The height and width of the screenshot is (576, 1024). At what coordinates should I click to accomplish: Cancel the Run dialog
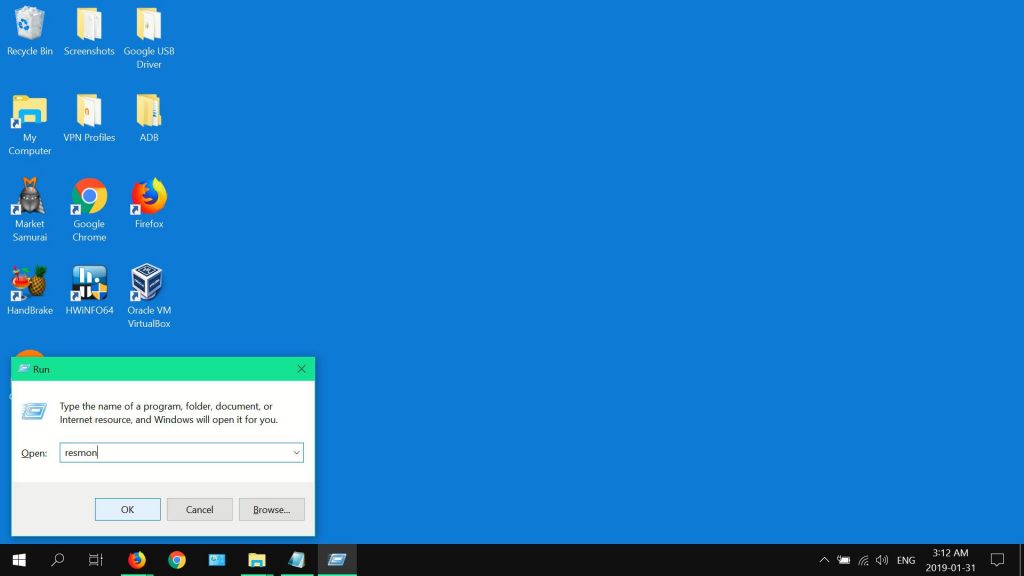click(x=199, y=509)
